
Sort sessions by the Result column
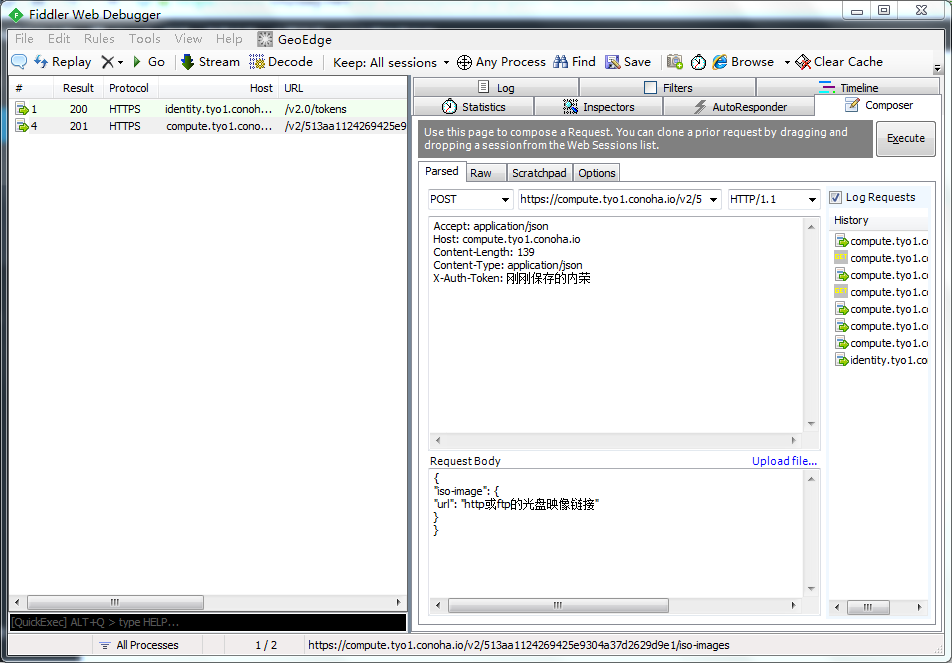click(78, 88)
